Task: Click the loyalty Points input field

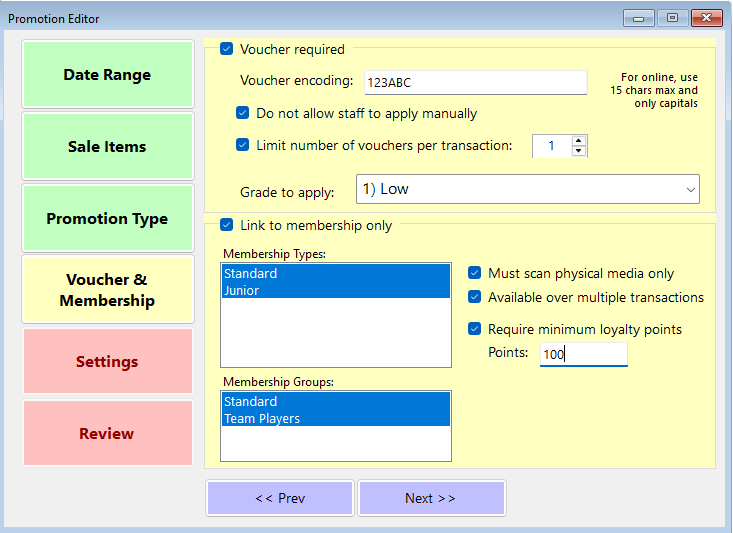Action: (583, 354)
